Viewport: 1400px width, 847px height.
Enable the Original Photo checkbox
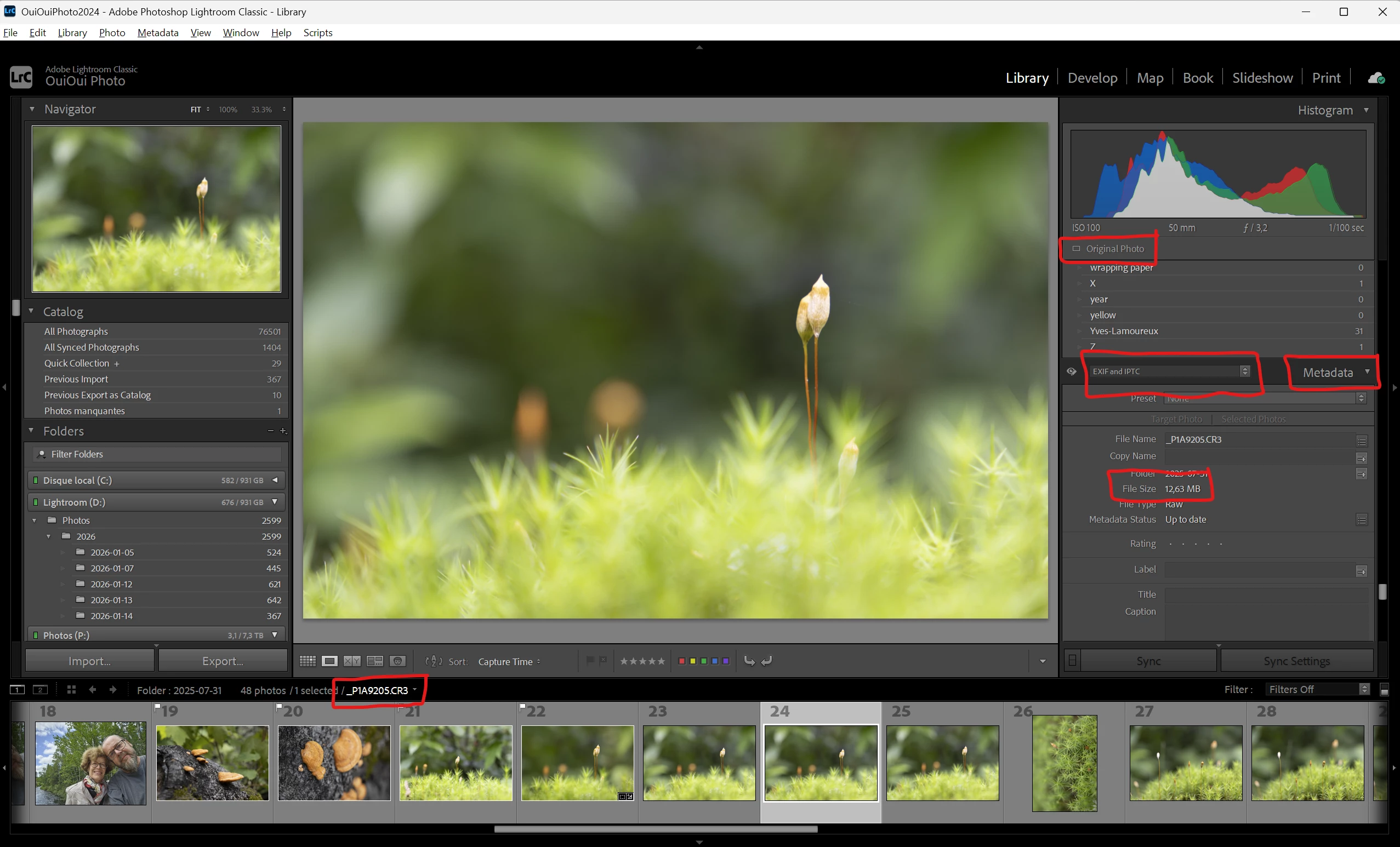[1076, 249]
